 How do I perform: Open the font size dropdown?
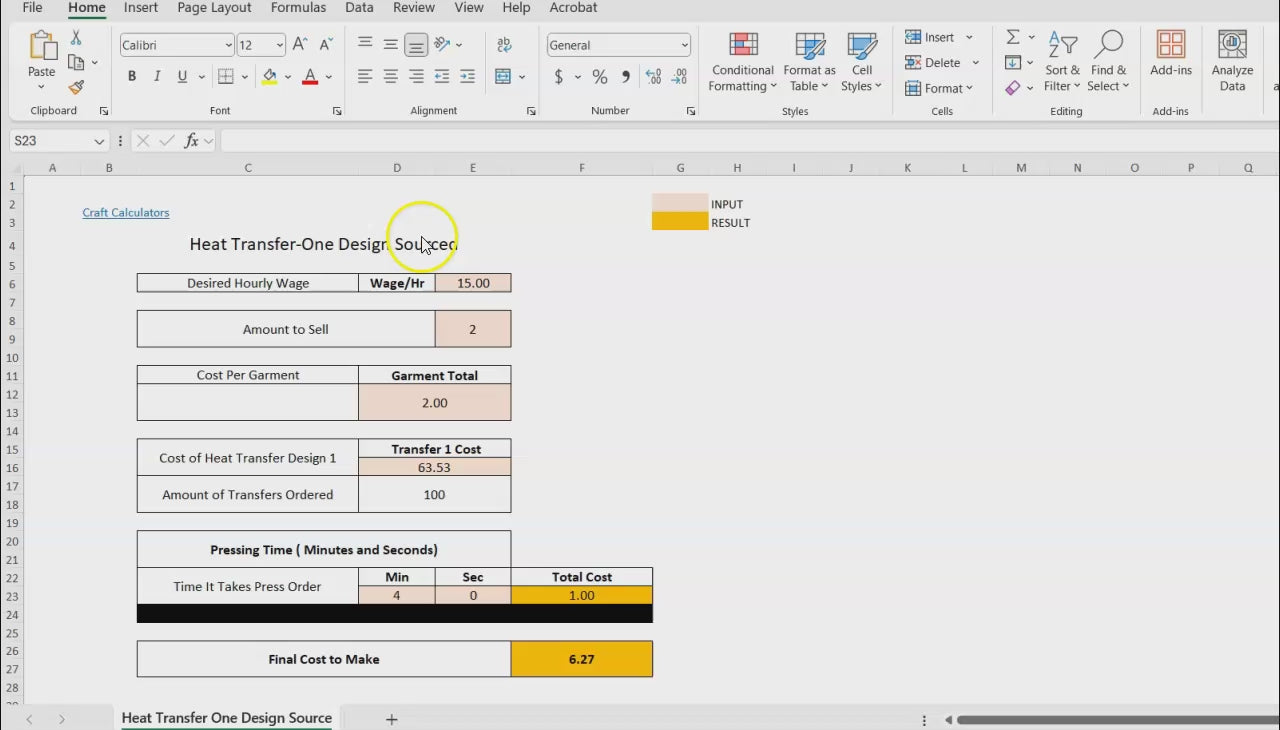tap(279, 45)
